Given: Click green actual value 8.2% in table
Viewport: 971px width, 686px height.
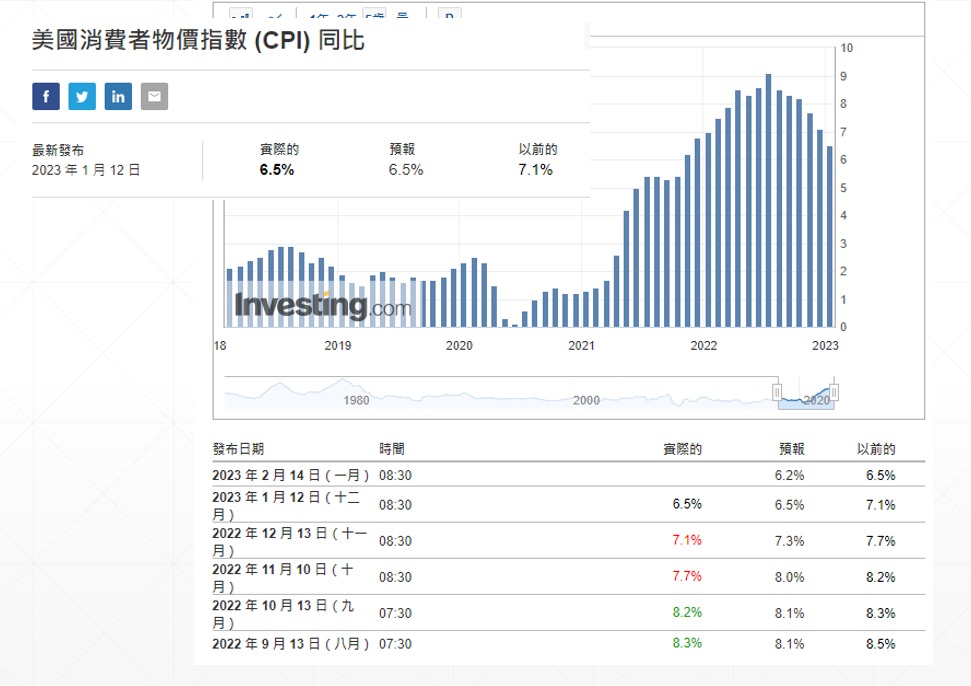Looking at the screenshot, I should [687, 612].
